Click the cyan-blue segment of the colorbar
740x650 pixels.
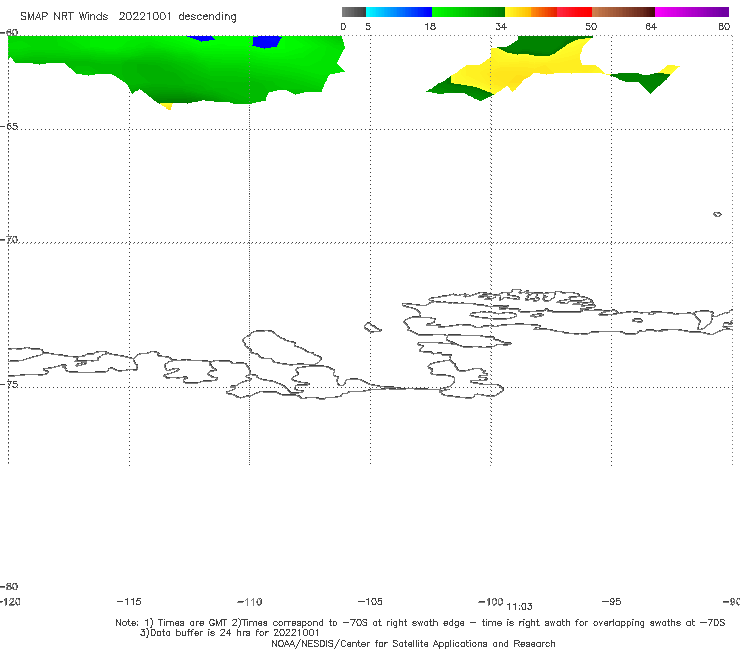click(399, 12)
